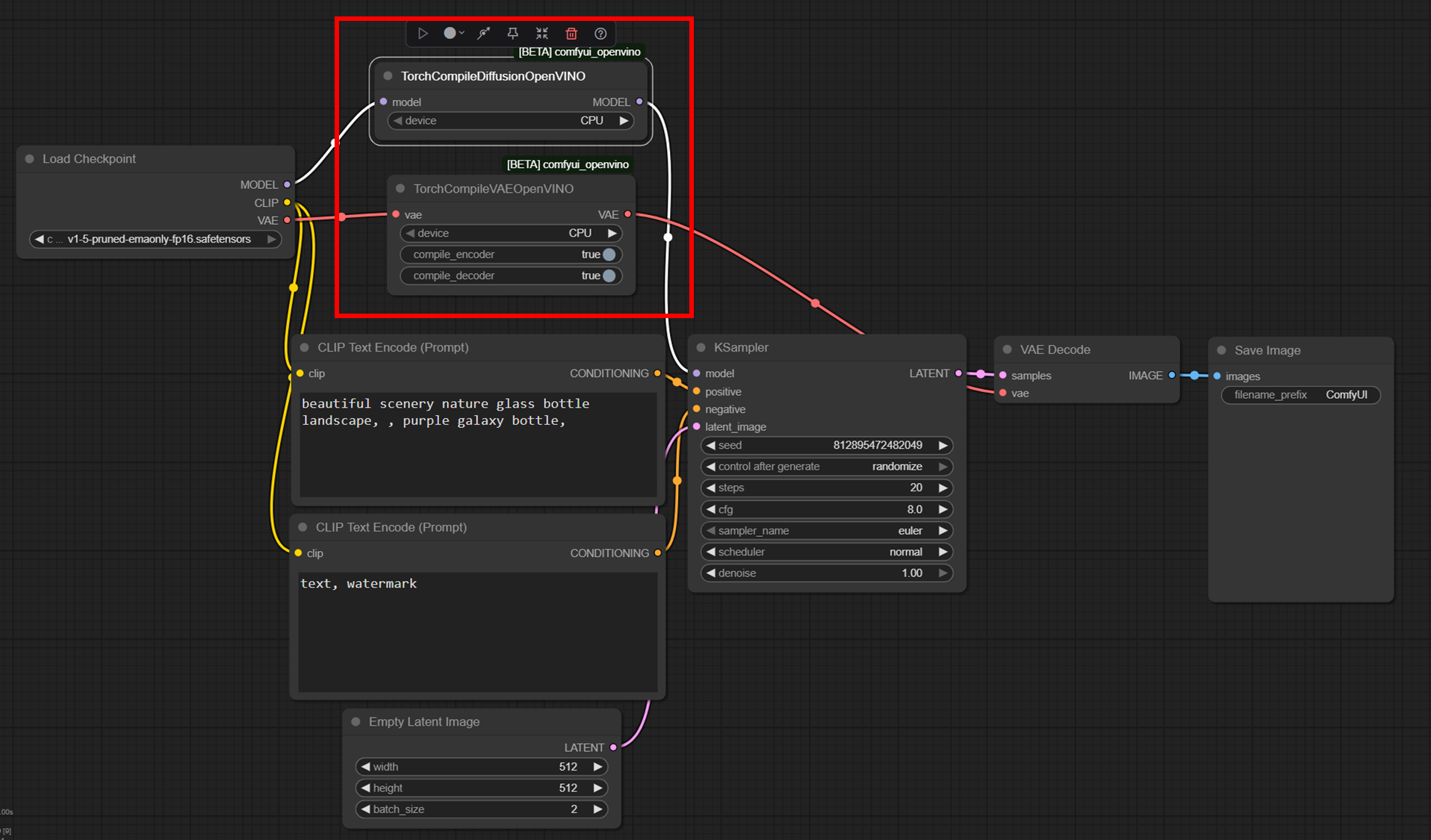Open the node color picker circle
1431x840 pixels.
450,34
